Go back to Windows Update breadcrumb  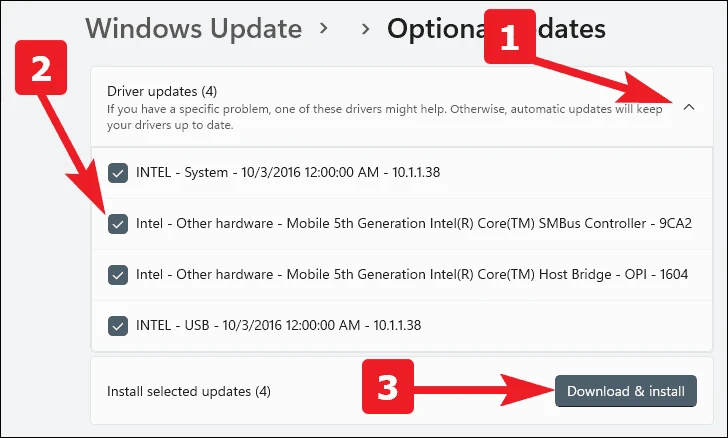[x=194, y=29]
